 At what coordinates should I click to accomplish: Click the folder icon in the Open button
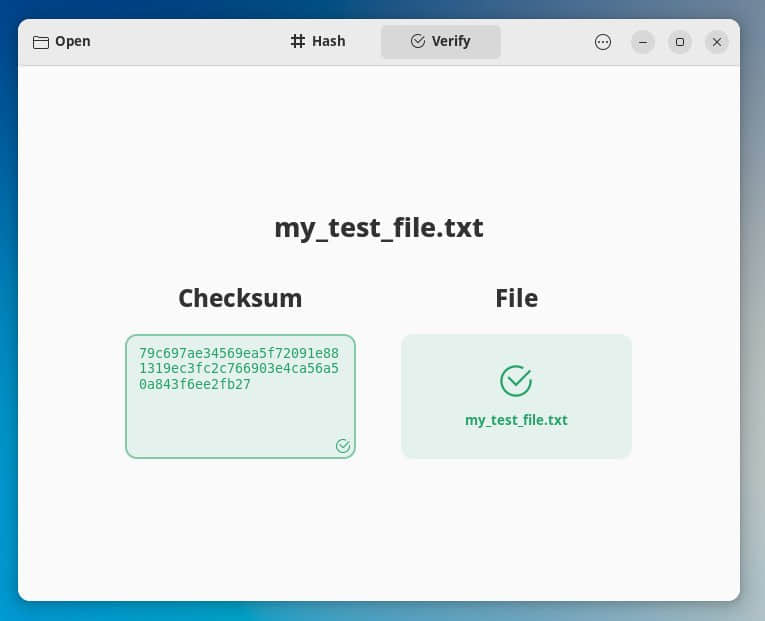[x=41, y=42]
